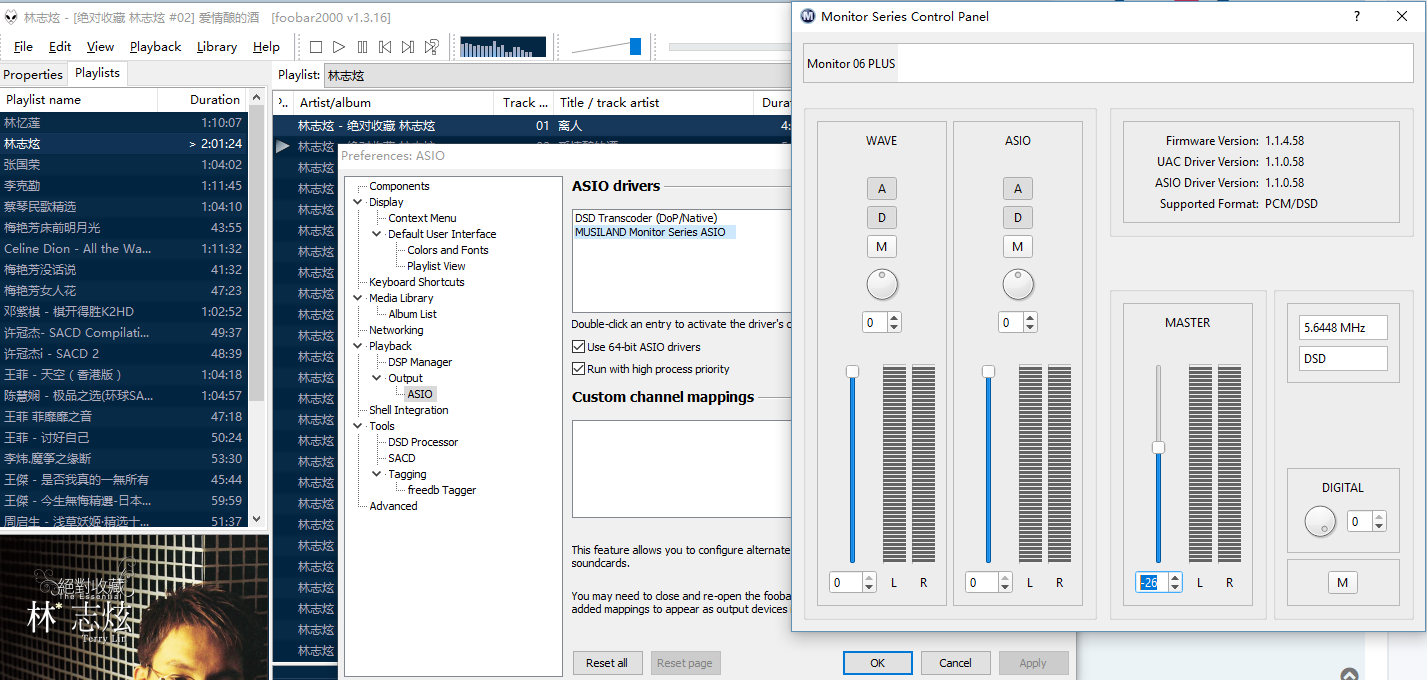Open the Library menu
This screenshot has width=1427, height=680.
pyautogui.click(x=217, y=47)
